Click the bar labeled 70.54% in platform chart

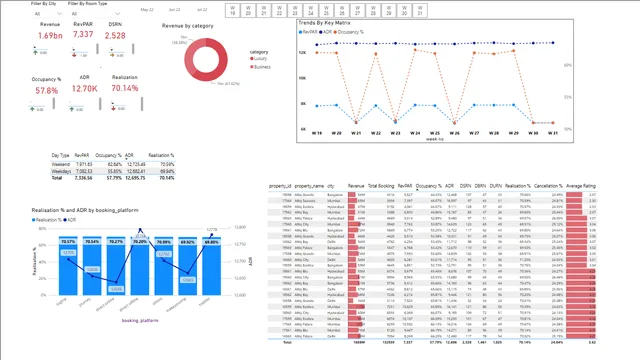(92, 266)
